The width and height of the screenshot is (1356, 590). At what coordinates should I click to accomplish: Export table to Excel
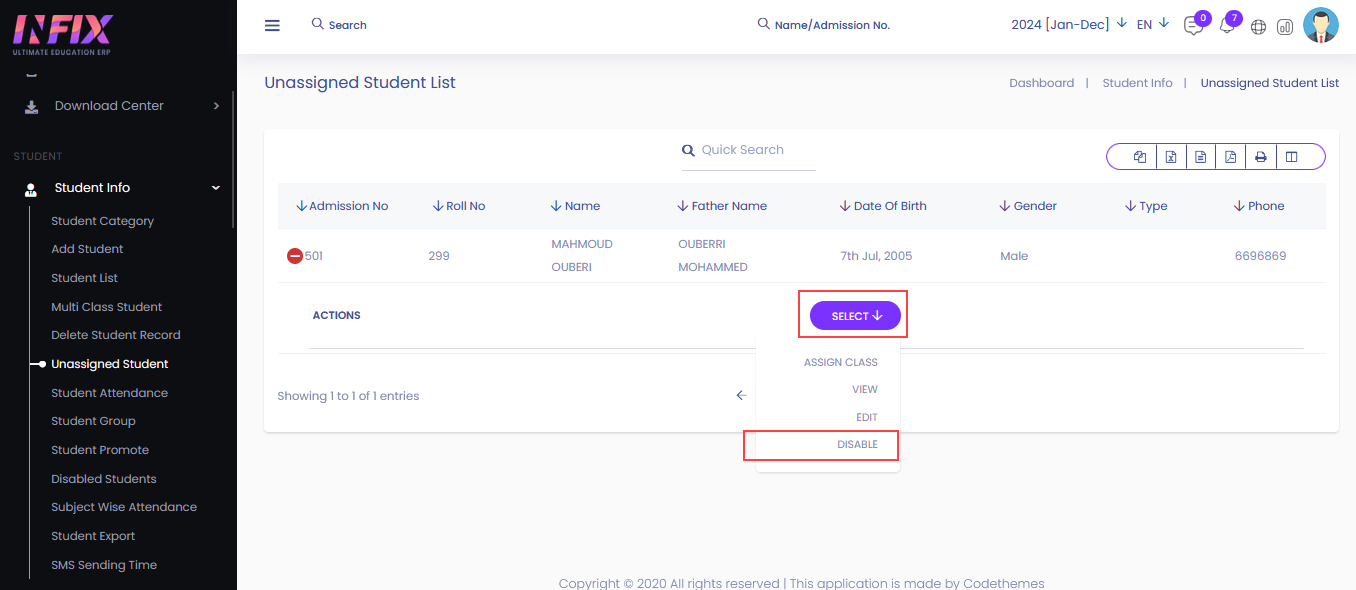point(1170,157)
